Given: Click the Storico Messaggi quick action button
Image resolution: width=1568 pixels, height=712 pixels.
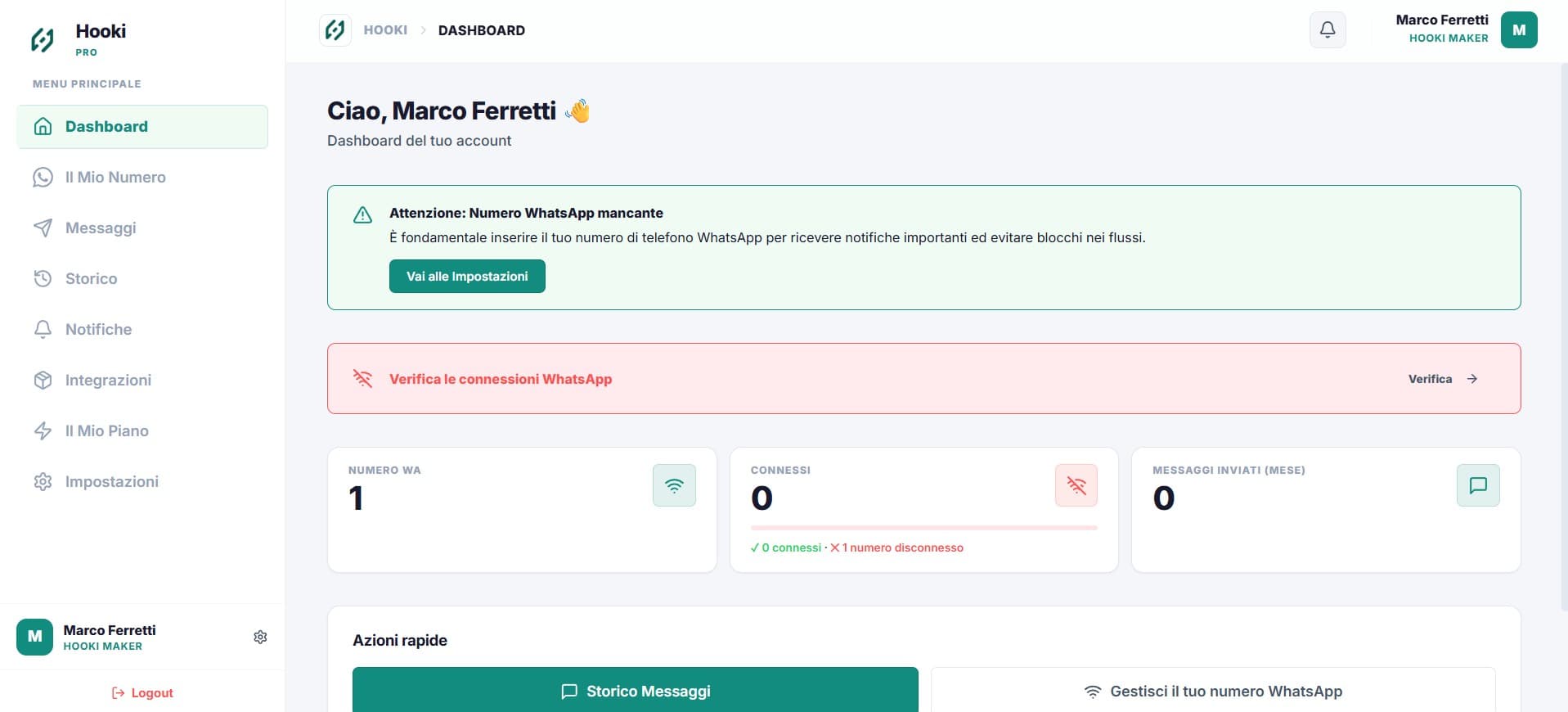Looking at the screenshot, I should click(636, 691).
